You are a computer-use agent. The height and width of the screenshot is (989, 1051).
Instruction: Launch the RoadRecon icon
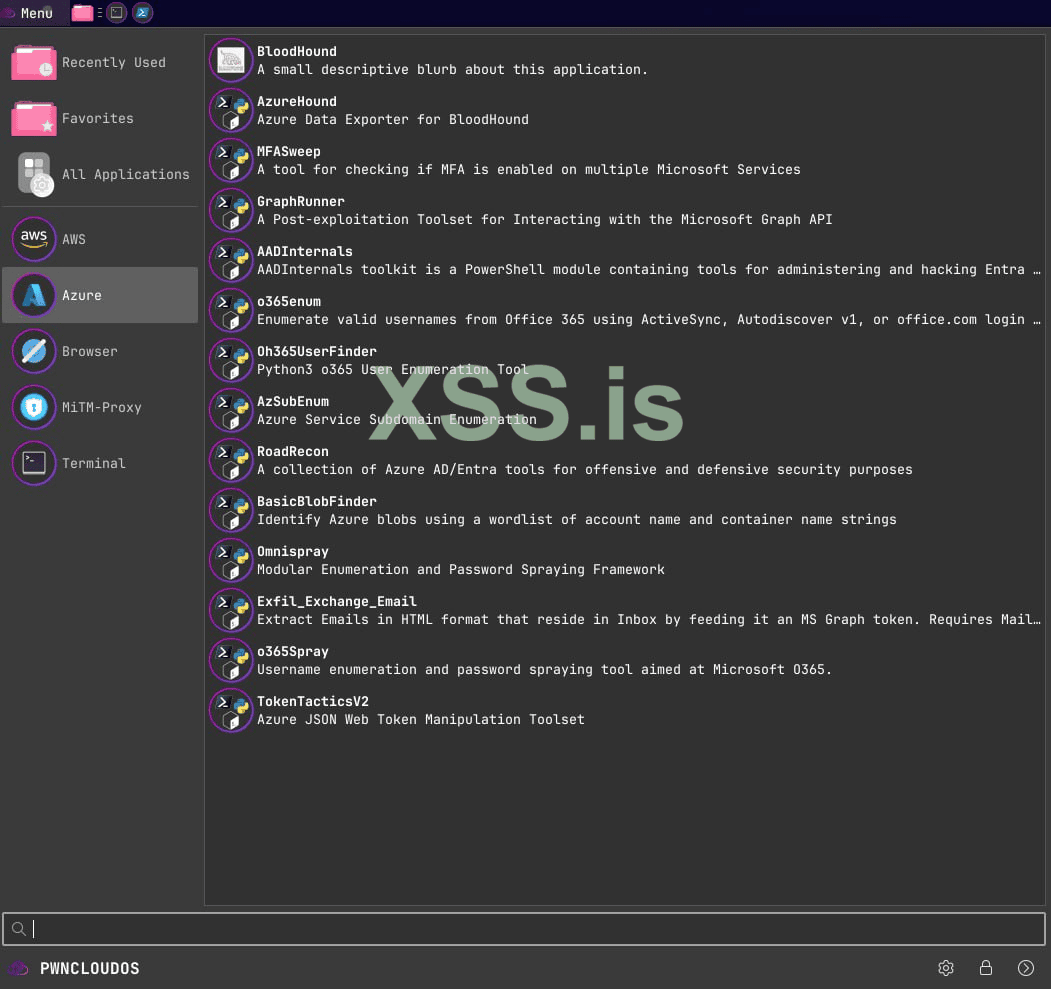(x=231, y=461)
